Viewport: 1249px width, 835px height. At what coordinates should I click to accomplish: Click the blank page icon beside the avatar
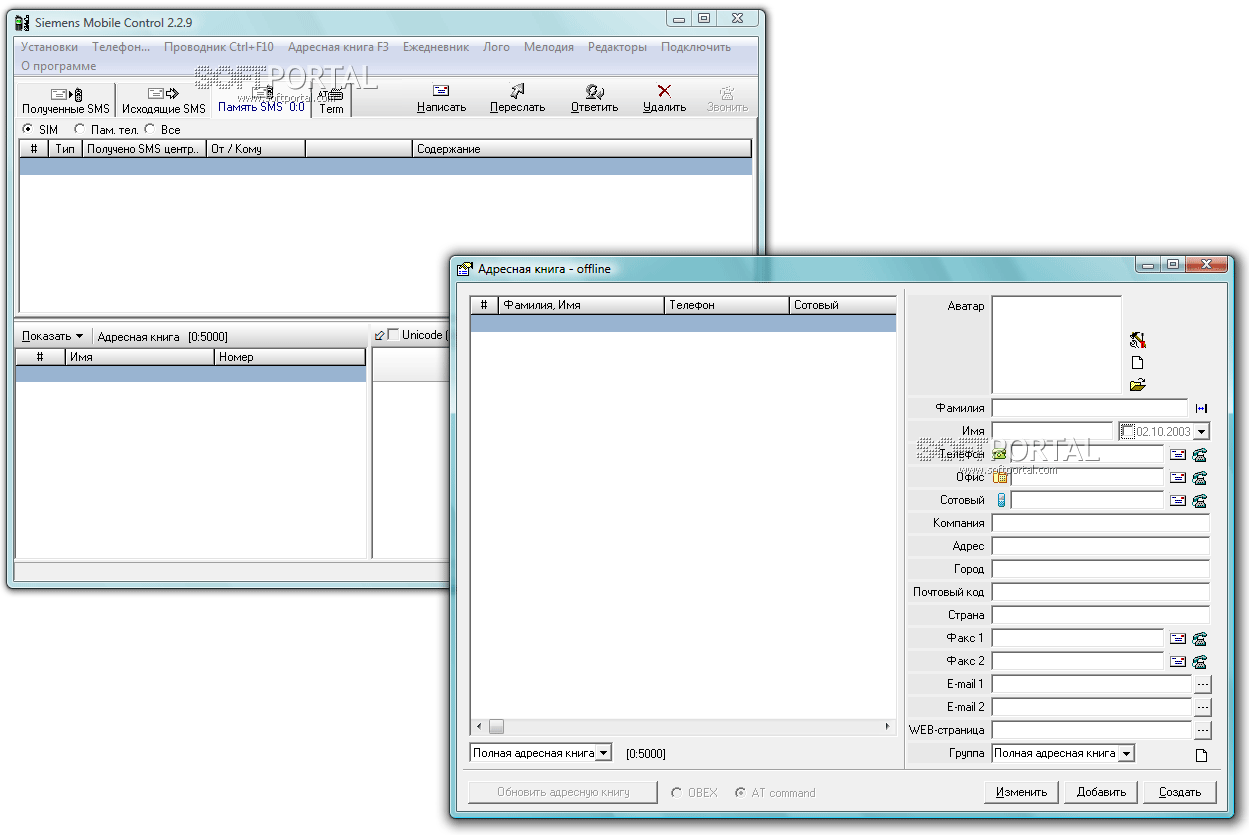point(1137,362)
